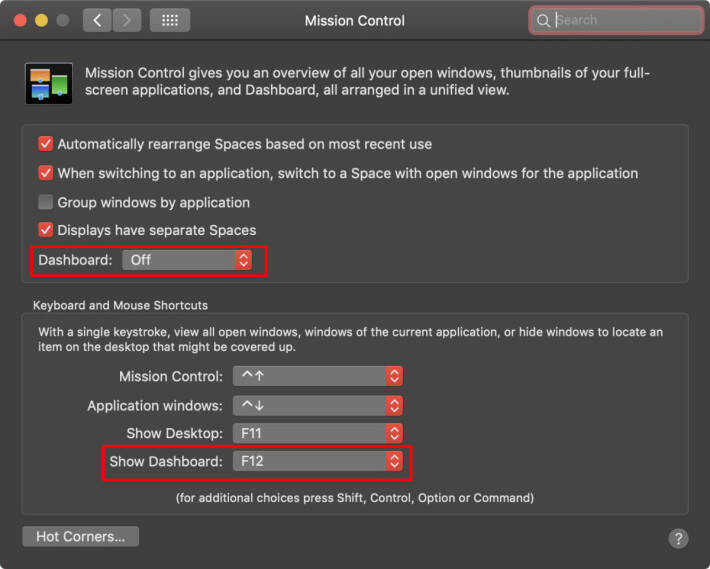Open the Mission Control shortcut dropdown
The height and width of the screenshot is (569, 710).
click(317, 376)
